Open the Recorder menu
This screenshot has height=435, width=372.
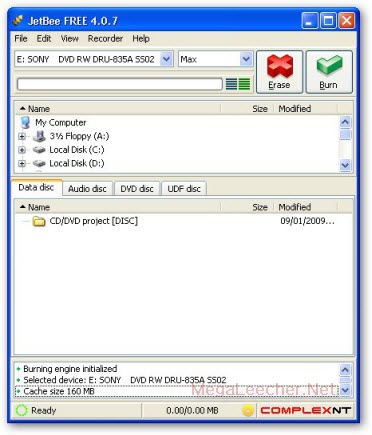click(105, 39)
